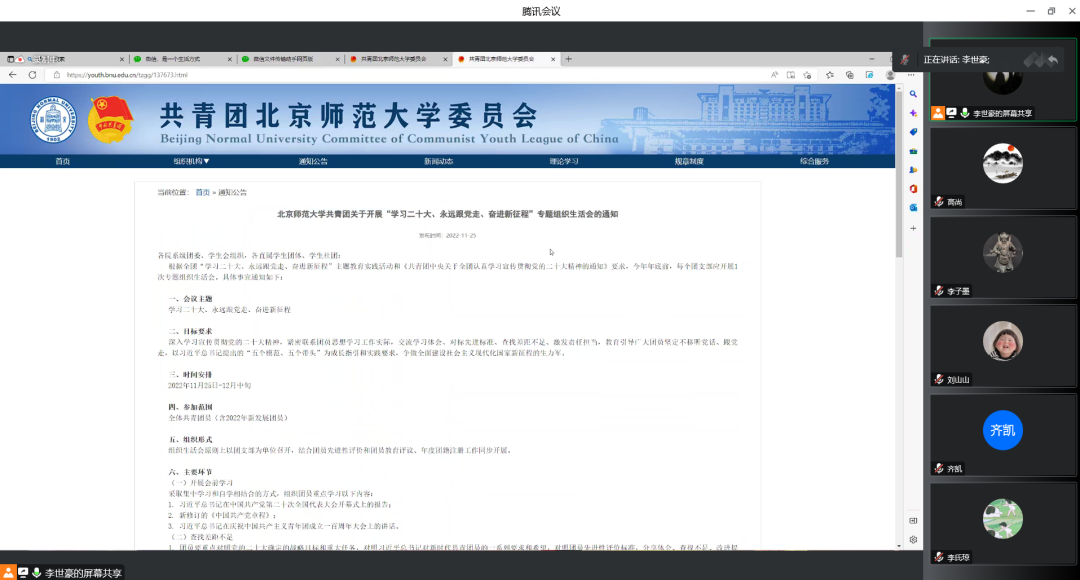The image size is (1080, 580).
Task: Open the Office icon in Edge sidebar
Action: click(913, 188)
